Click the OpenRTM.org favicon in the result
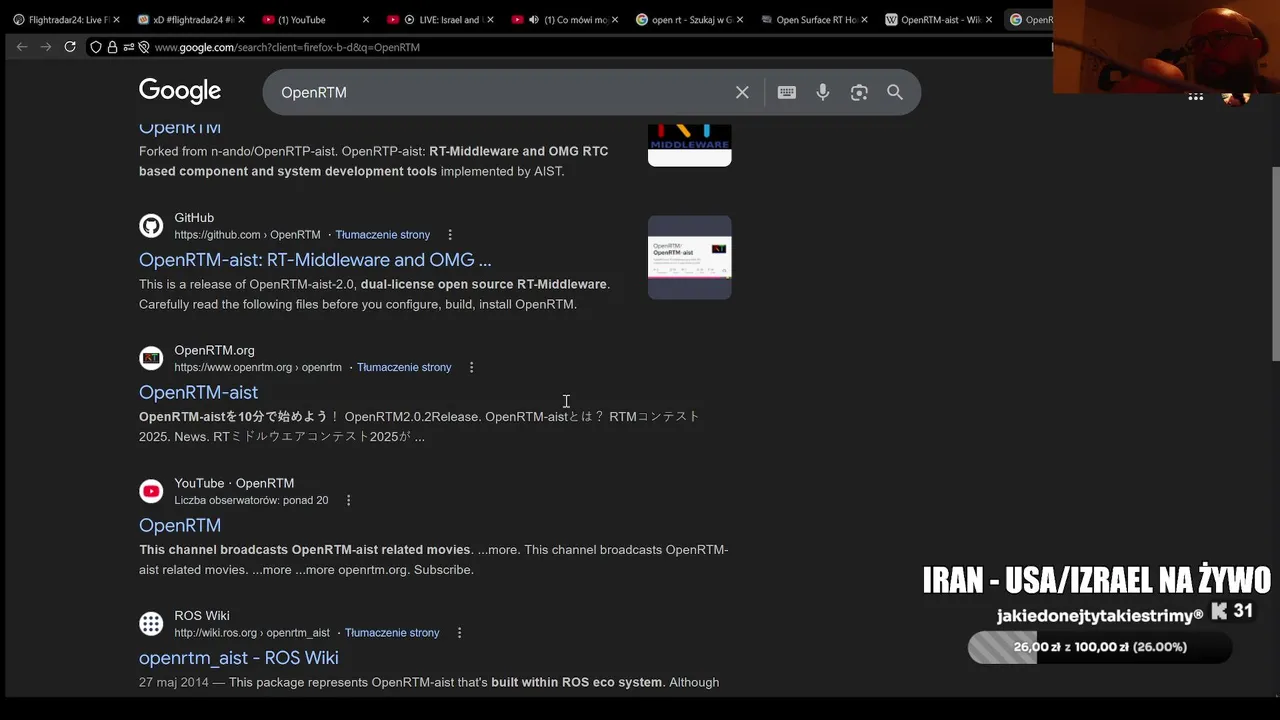 tap(151, 358)
